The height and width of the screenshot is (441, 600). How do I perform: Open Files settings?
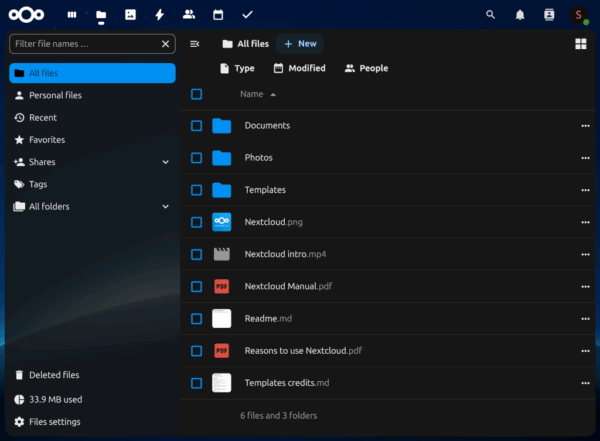pyautogui.click(x=92, y=422)
